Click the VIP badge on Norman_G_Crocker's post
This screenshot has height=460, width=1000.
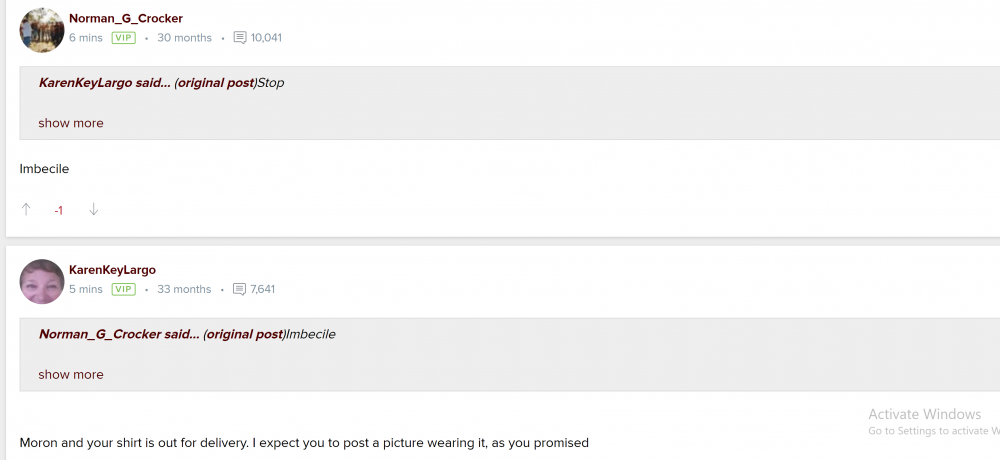123,38
